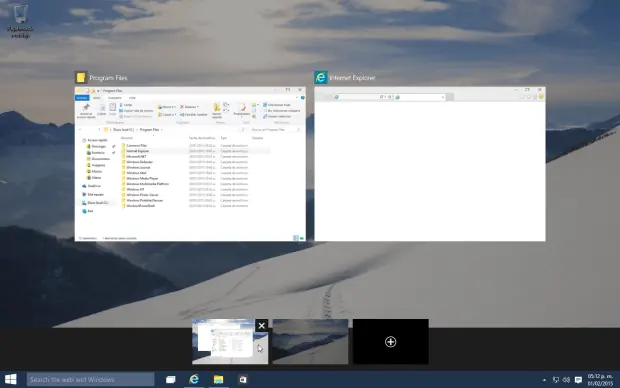The height and width of the screenshot is (388, 620).
Task: Focus the "Search the web and Windows" box
Action: (x=91, y=379)
